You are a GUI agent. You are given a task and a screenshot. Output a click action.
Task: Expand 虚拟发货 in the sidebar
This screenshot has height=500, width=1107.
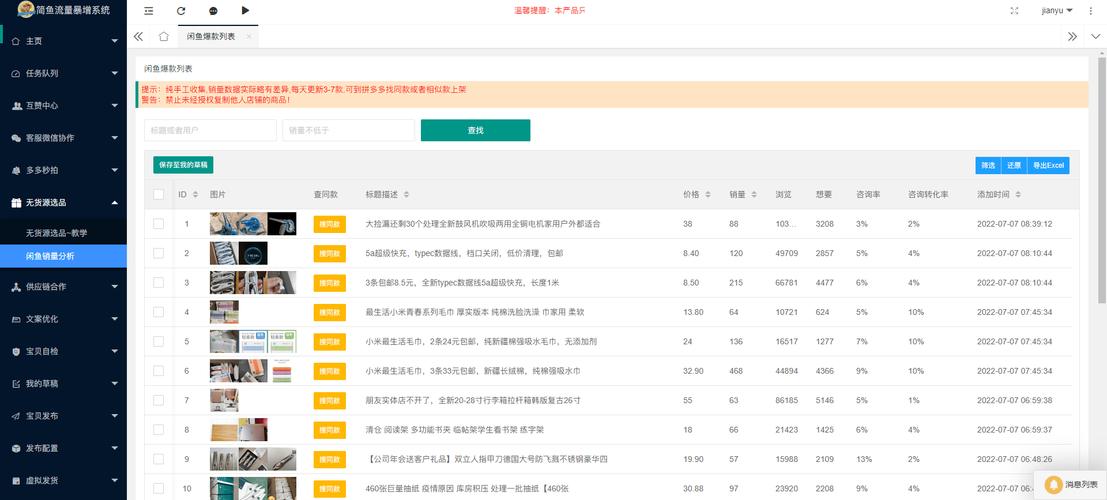(64, 481)
